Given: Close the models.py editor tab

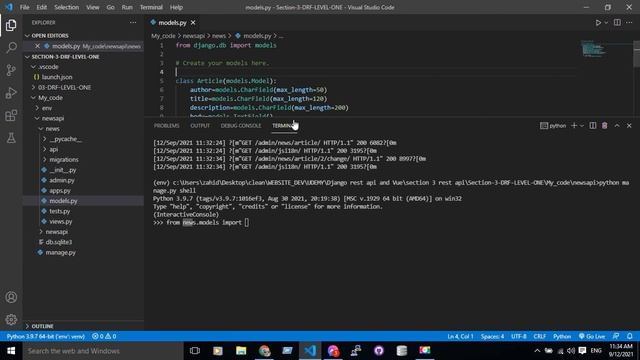Looking at the screenshot, I should (x=193, y=23).
